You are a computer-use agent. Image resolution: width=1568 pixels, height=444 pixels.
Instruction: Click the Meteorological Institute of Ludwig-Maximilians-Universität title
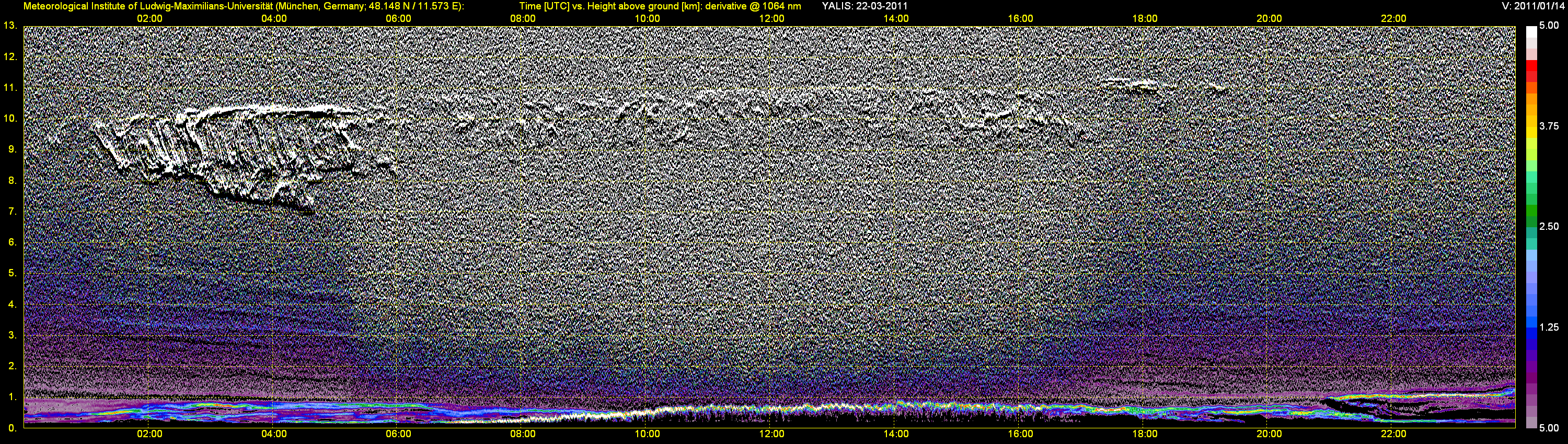click(244, 6)
